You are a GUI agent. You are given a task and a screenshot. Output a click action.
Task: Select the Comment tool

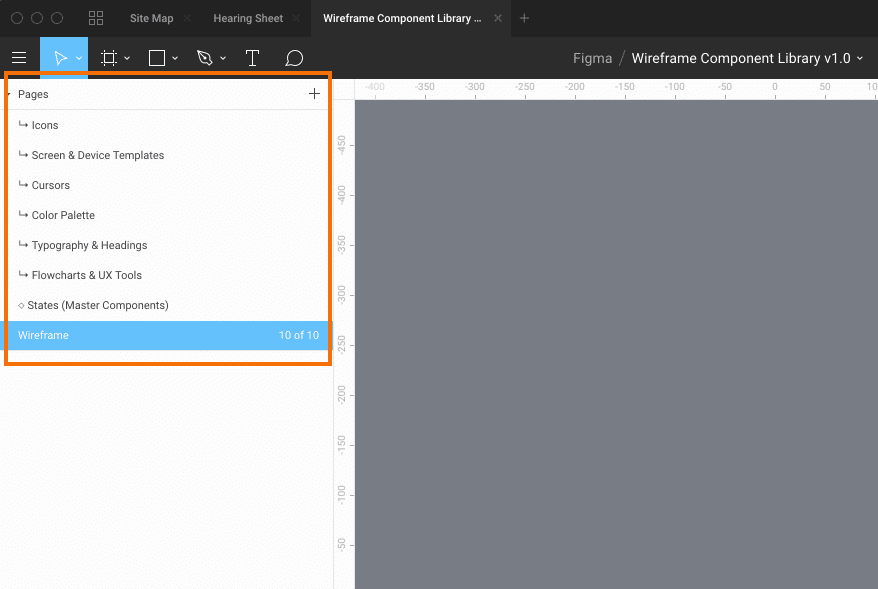pos(294,58)
